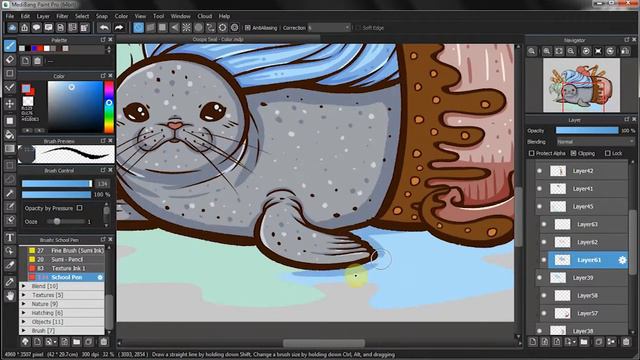Open the Snap menu
Viewport: 640px width, 360px height.
coord(102,16)
